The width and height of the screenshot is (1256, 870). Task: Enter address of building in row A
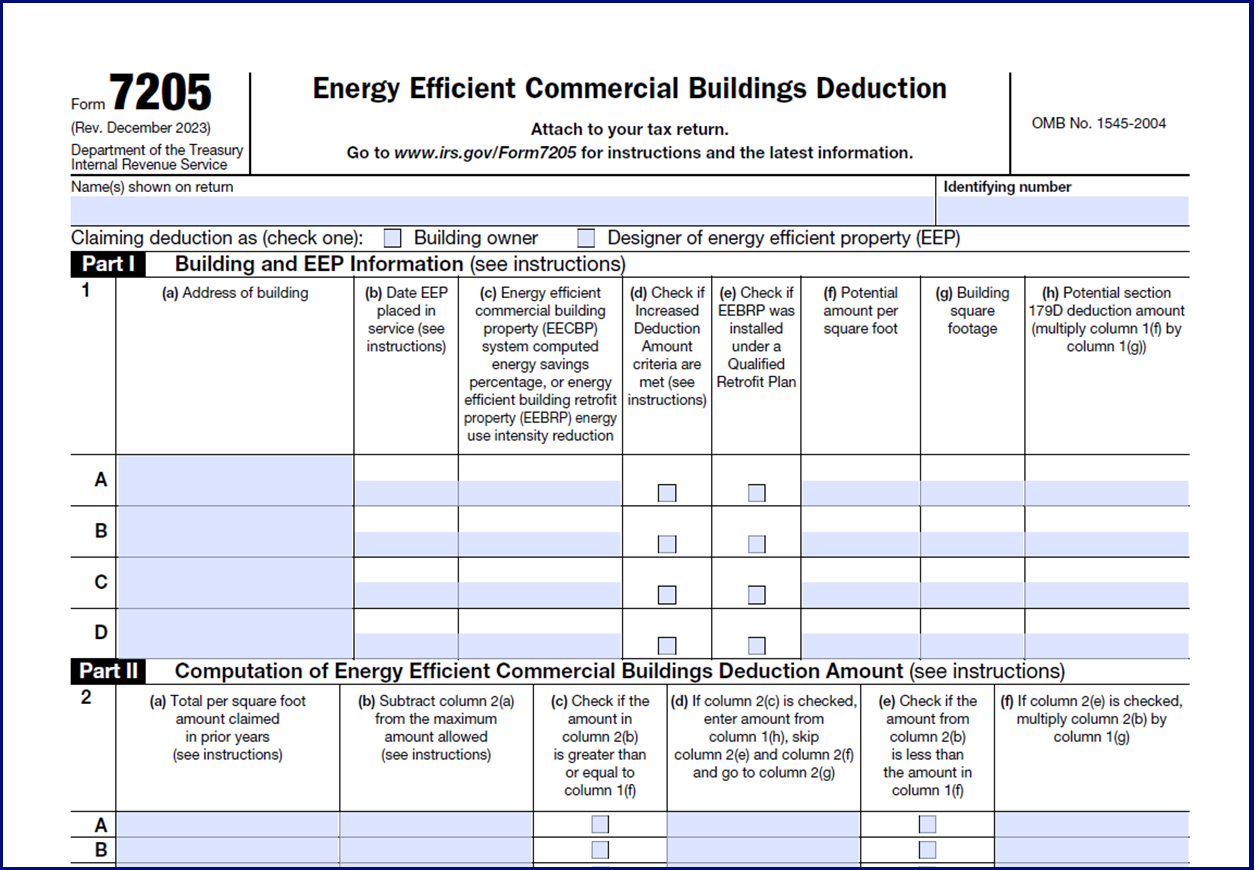click(x=235, y=481)
